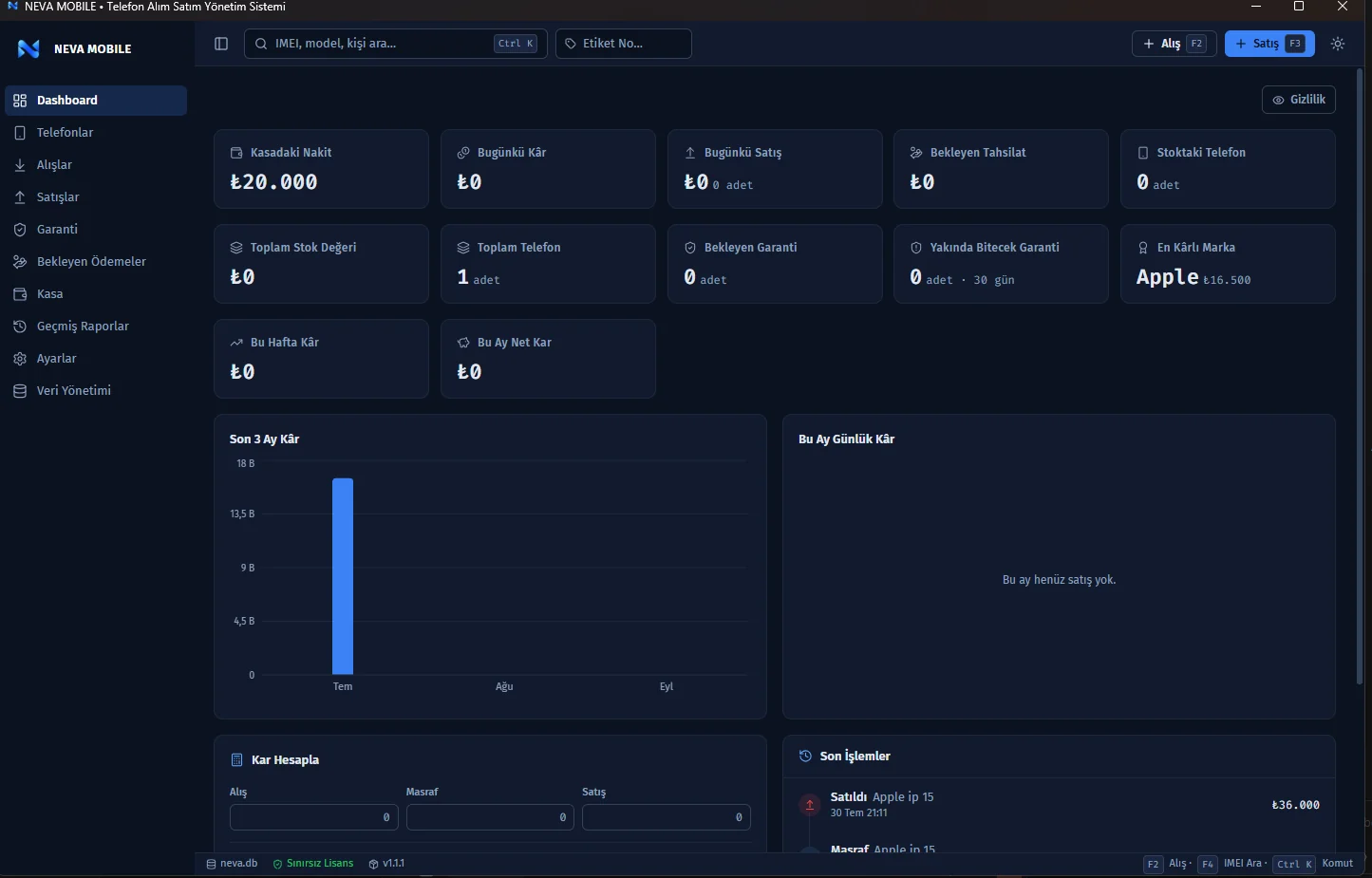Screen dimensions: 1372x878
Task: Click the Kasa wallet icon
Action: 20,294
